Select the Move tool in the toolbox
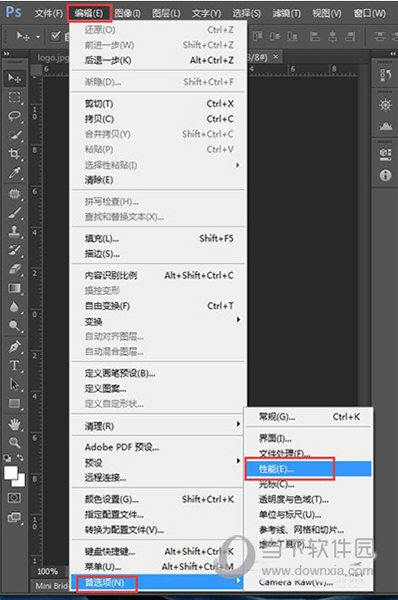 pos(15,78)
